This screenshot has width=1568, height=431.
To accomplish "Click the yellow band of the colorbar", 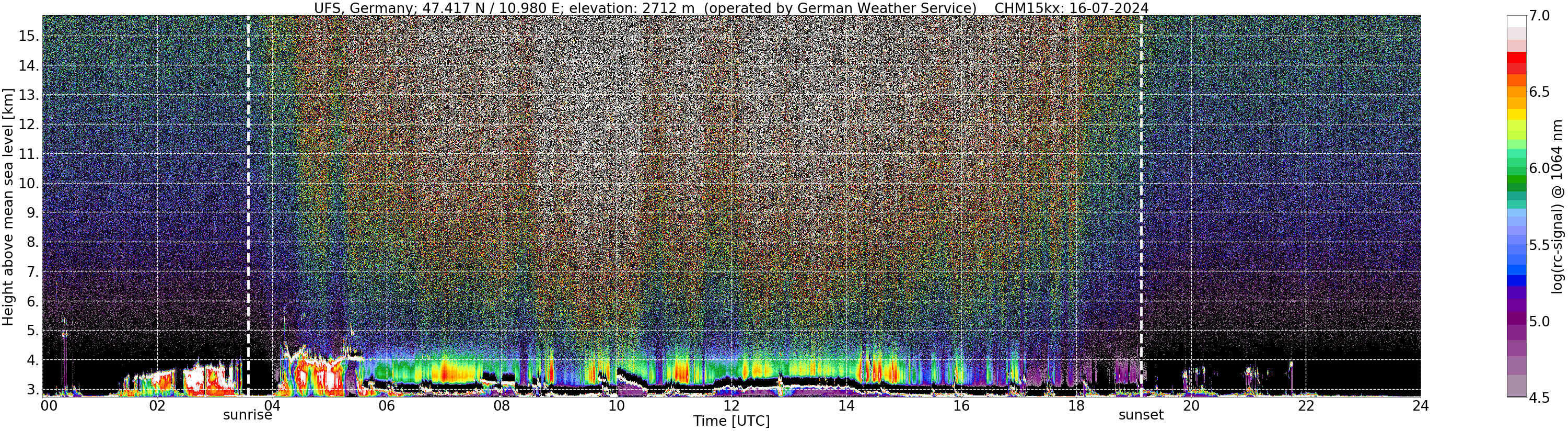I will click(x=1516, y=115).
